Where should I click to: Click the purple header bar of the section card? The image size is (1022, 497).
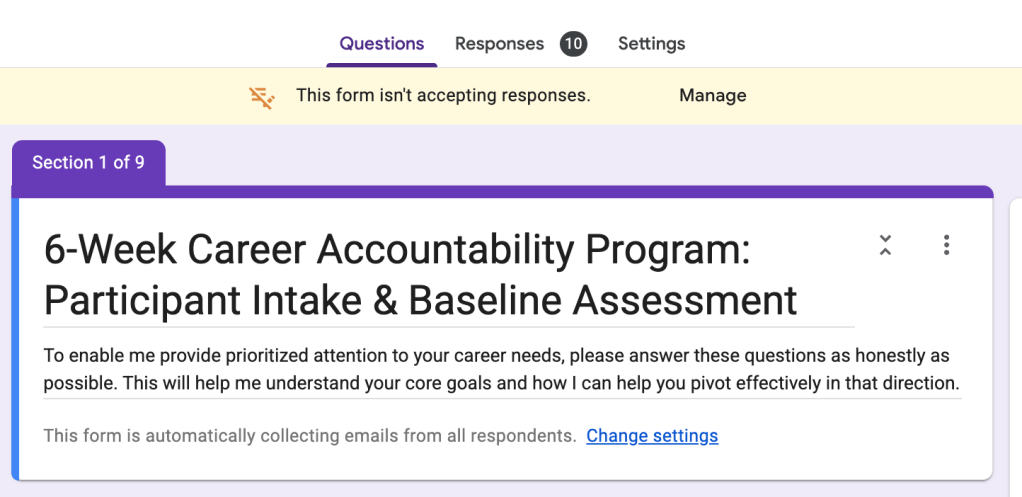tap(580, 191)
